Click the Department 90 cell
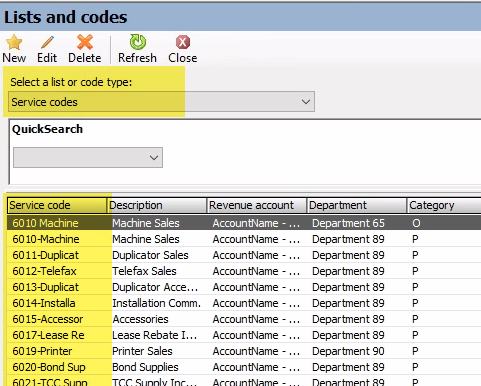The image size is (481, 386). tap(348, 351)
